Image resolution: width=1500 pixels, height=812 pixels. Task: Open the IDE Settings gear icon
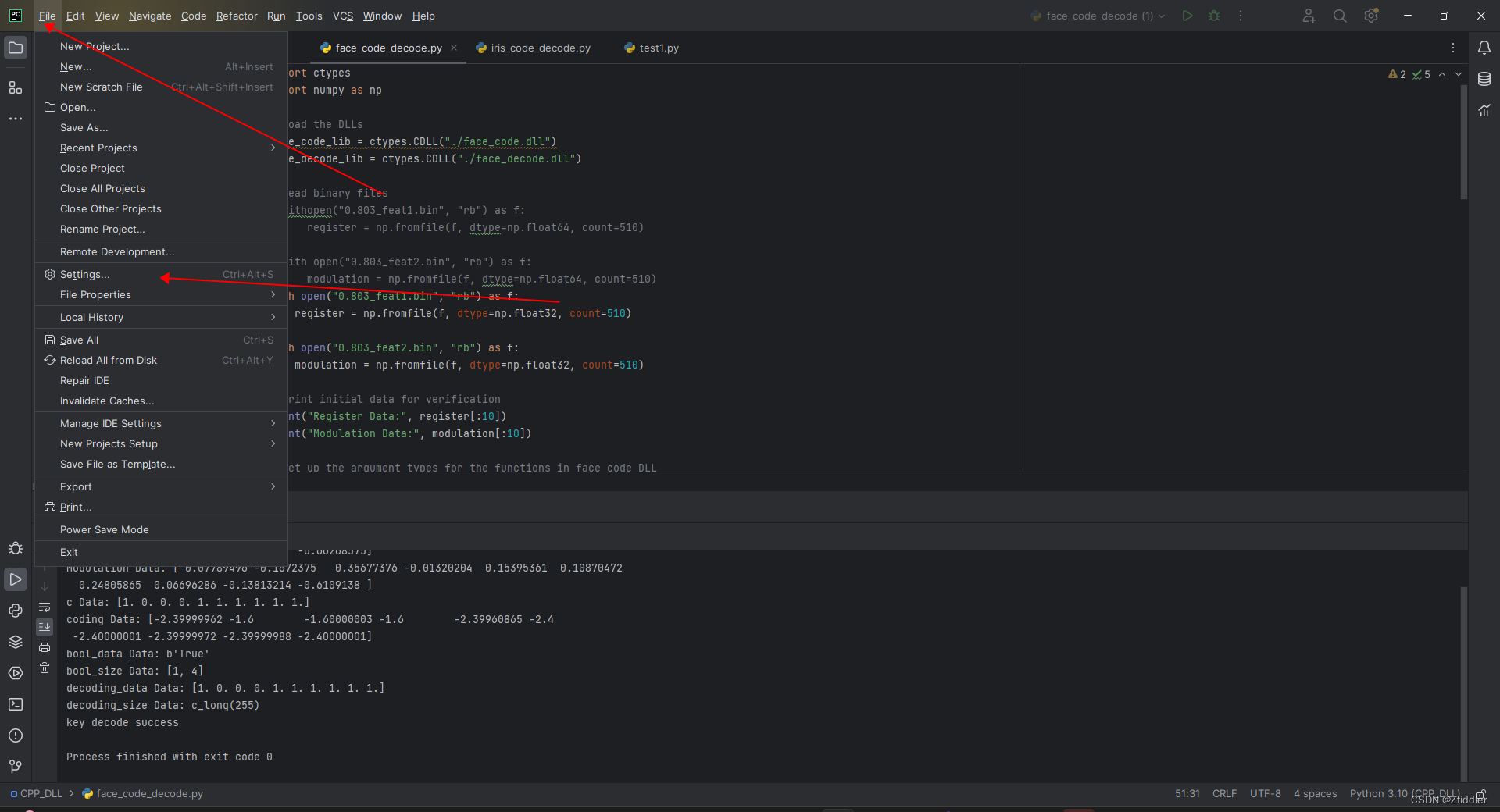coord(1371,16)
